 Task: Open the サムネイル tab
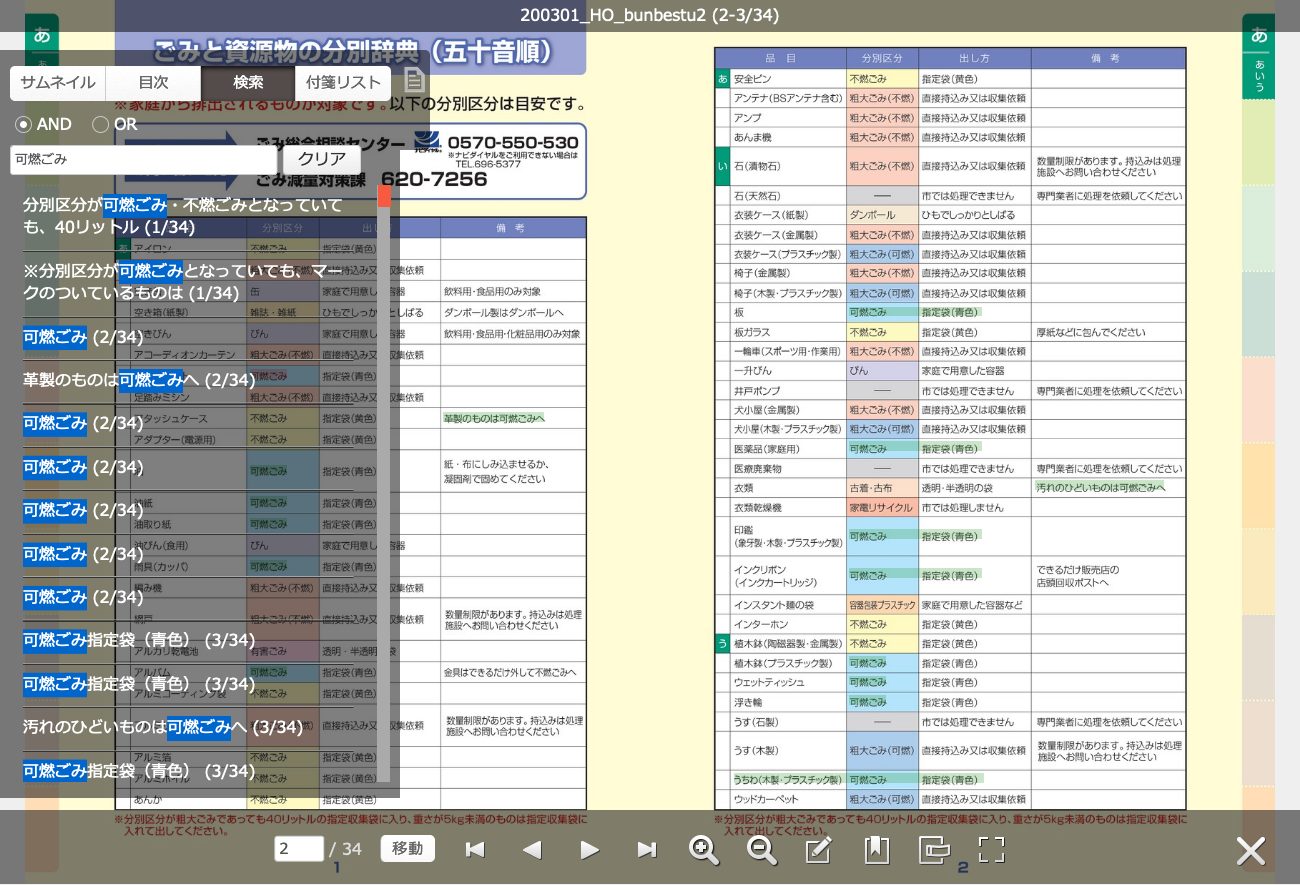tap(58, 83)
